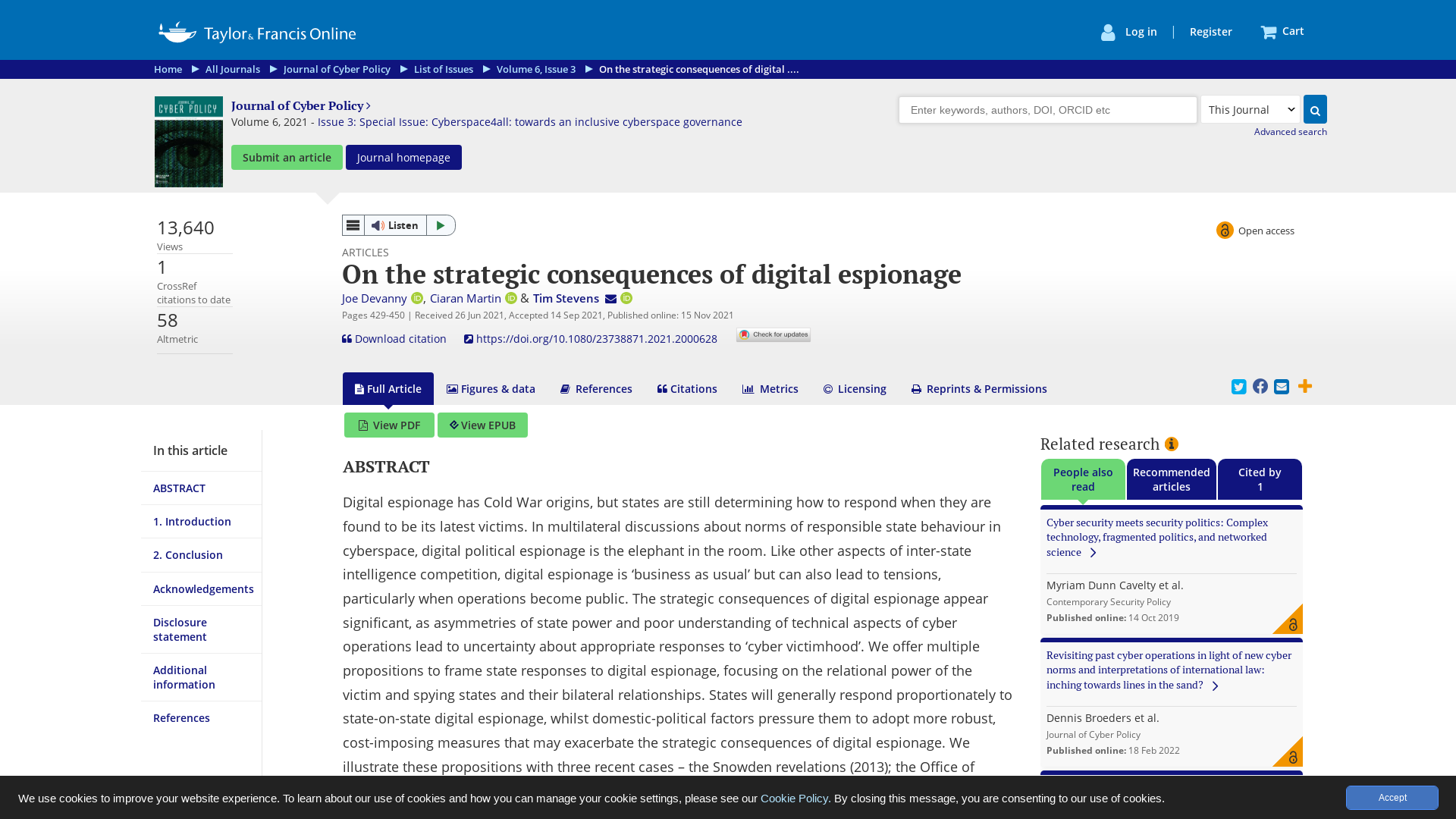Click Journal homepage button
This screenshot has width=1456, height=819.
tap(403, 157)
